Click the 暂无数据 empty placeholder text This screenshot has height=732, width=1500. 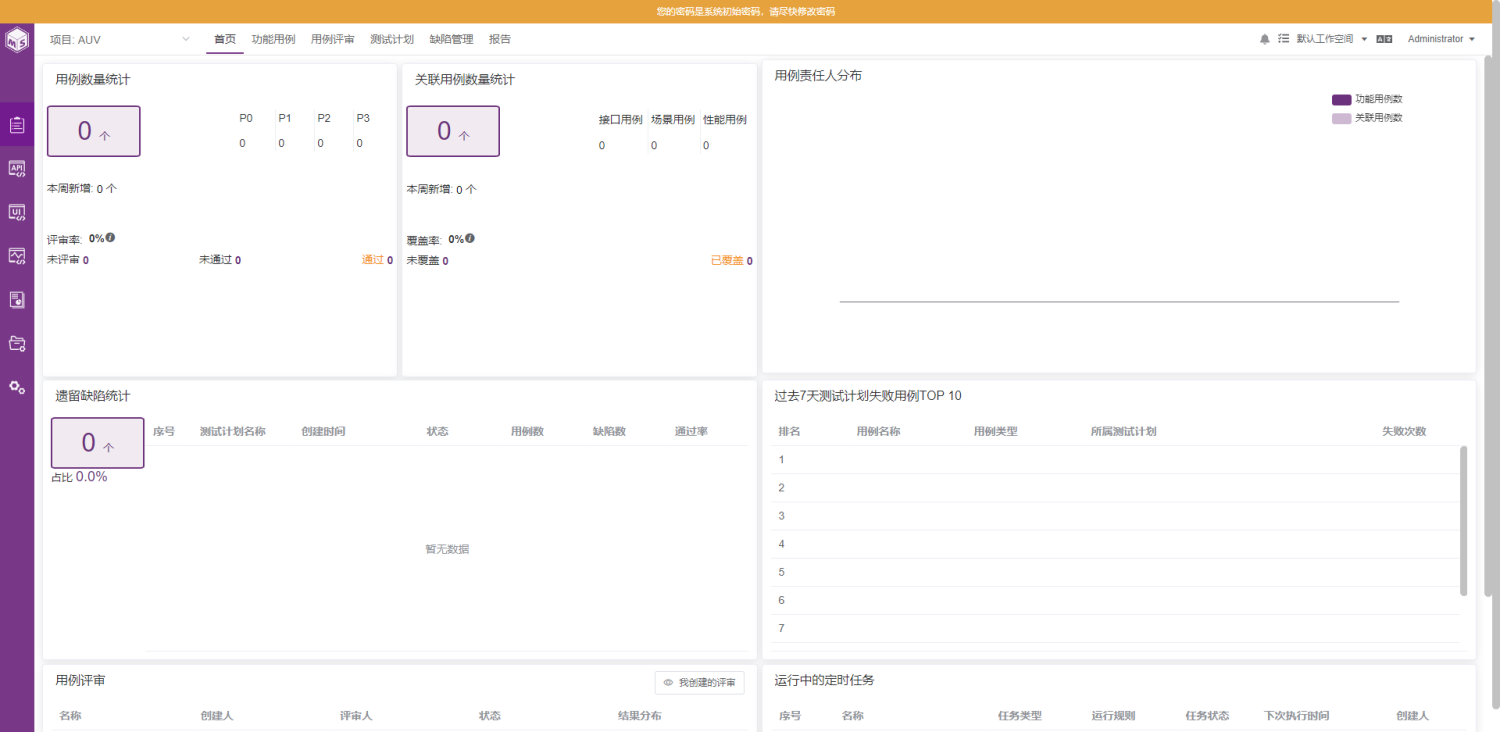(447, 549)
